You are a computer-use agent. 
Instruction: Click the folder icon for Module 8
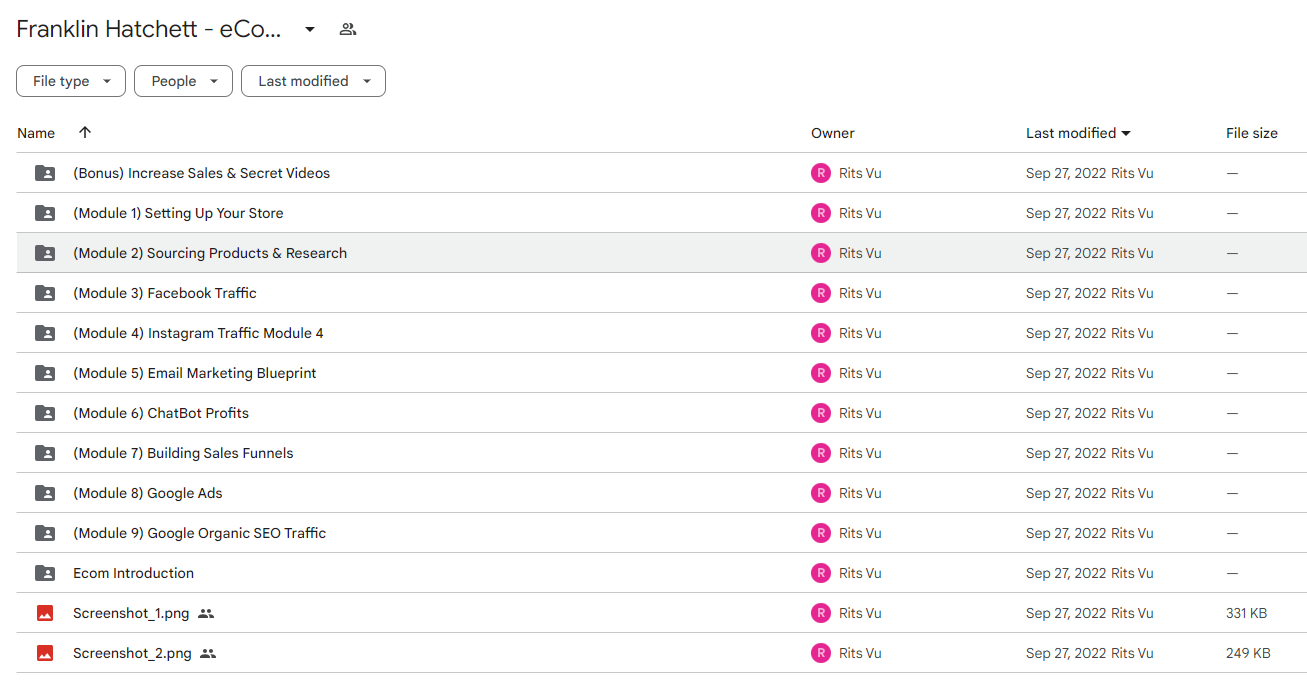pyautogui.click(x=45, y=493)
